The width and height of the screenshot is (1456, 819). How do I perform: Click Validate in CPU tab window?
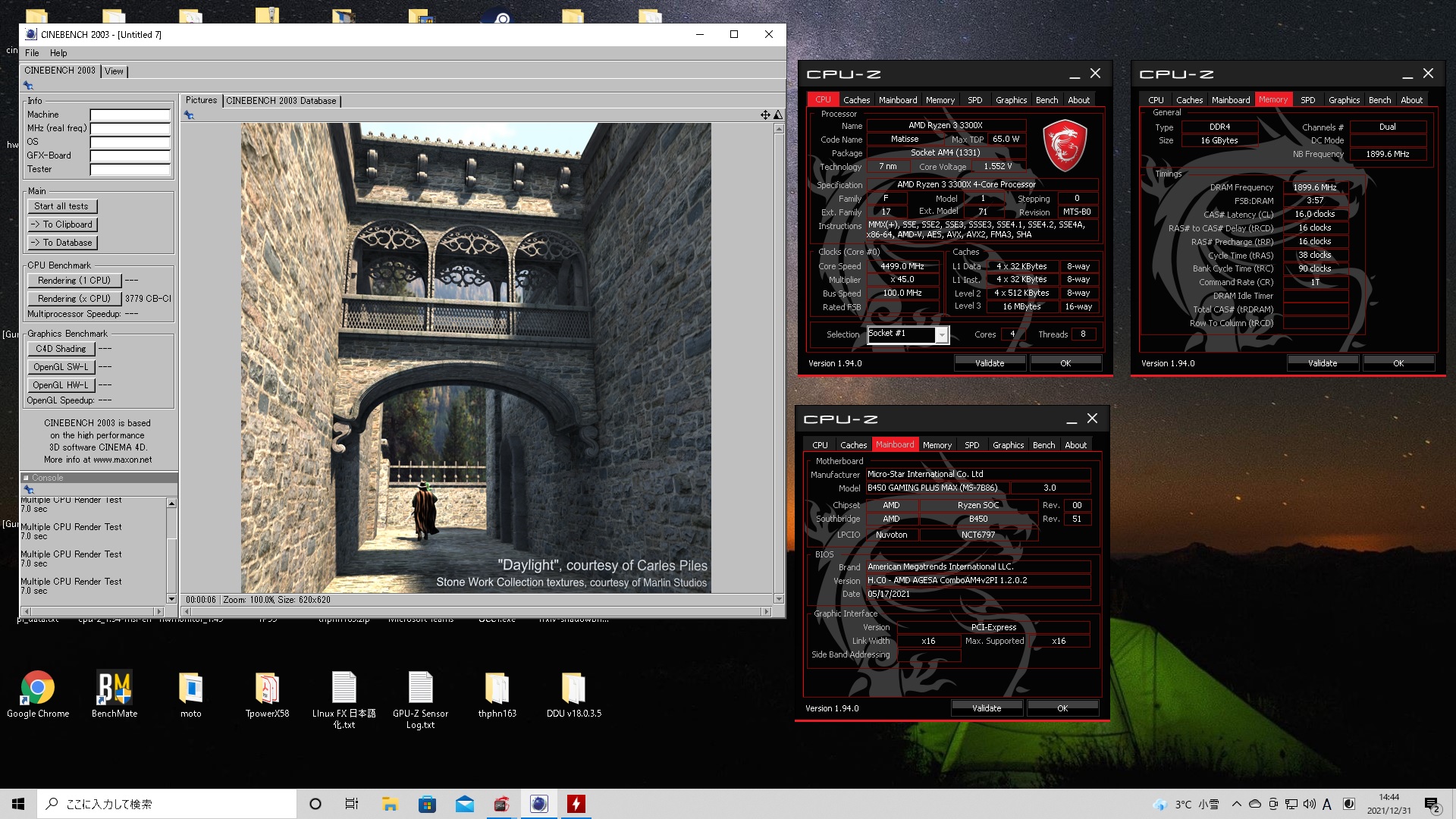[x=990, y=363]
